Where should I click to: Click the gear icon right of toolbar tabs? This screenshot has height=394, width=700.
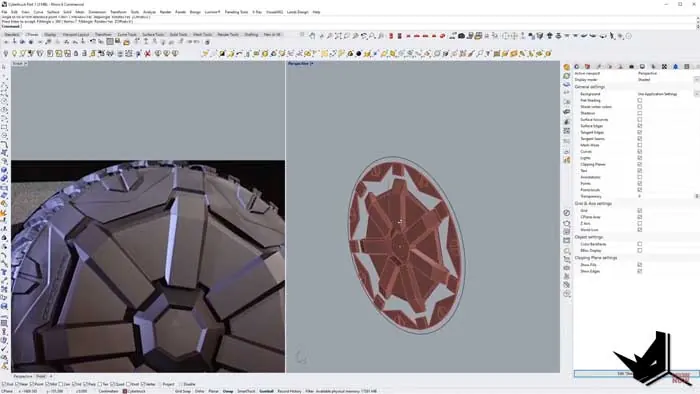tap(302, 34)
